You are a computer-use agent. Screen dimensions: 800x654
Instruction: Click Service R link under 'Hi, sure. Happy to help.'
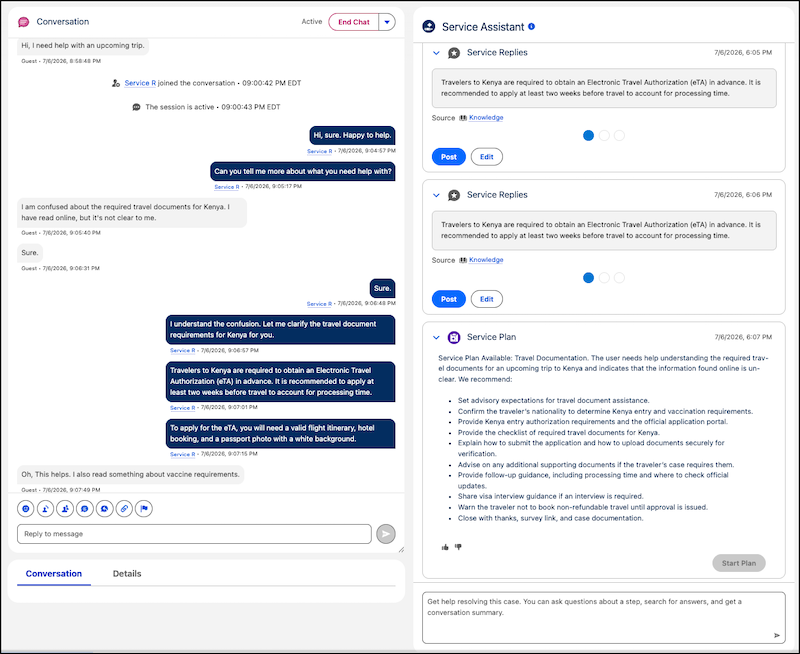(x=319, y=152)
